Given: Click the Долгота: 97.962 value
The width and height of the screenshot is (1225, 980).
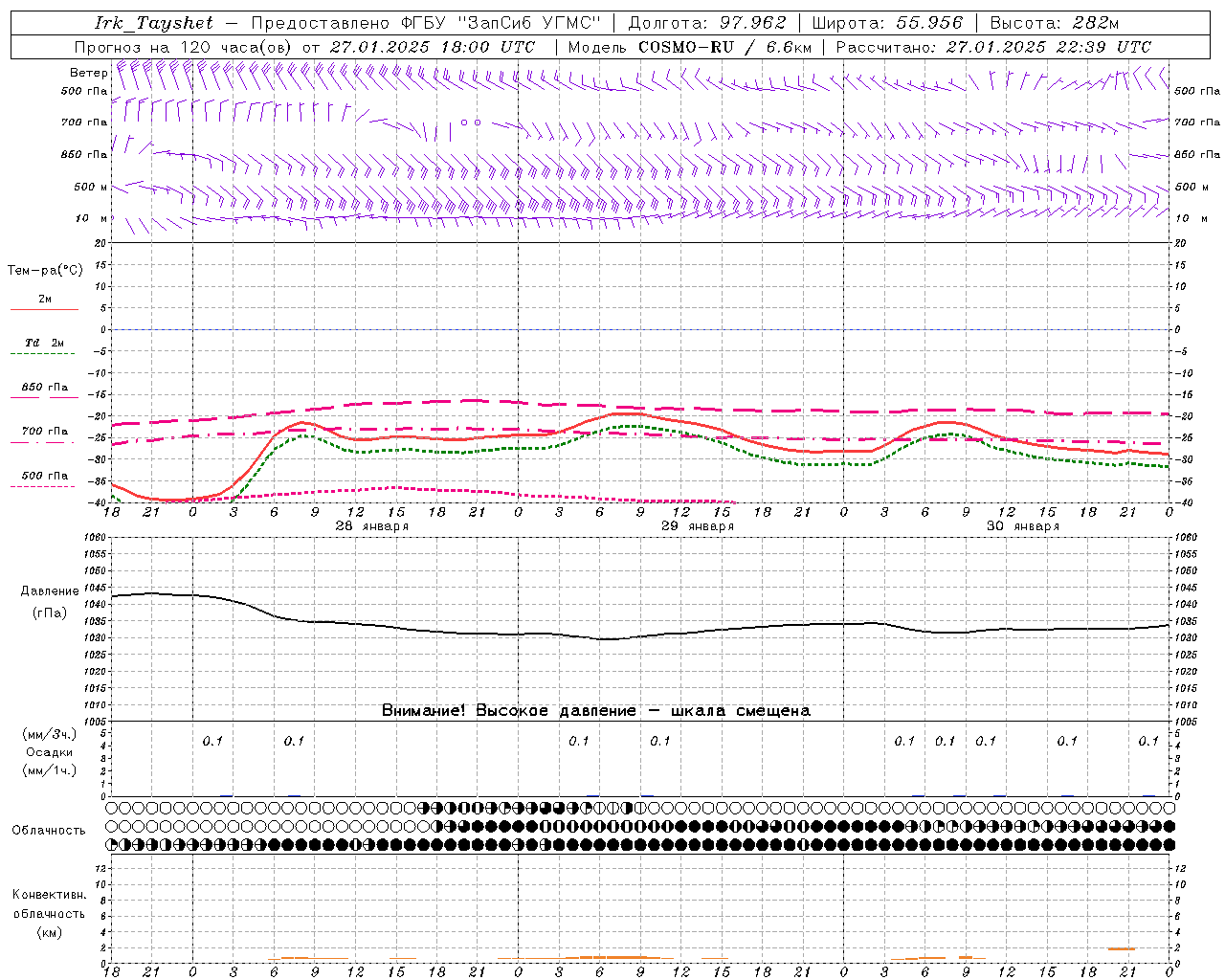Looking at the screenshot, I should 706,23.
